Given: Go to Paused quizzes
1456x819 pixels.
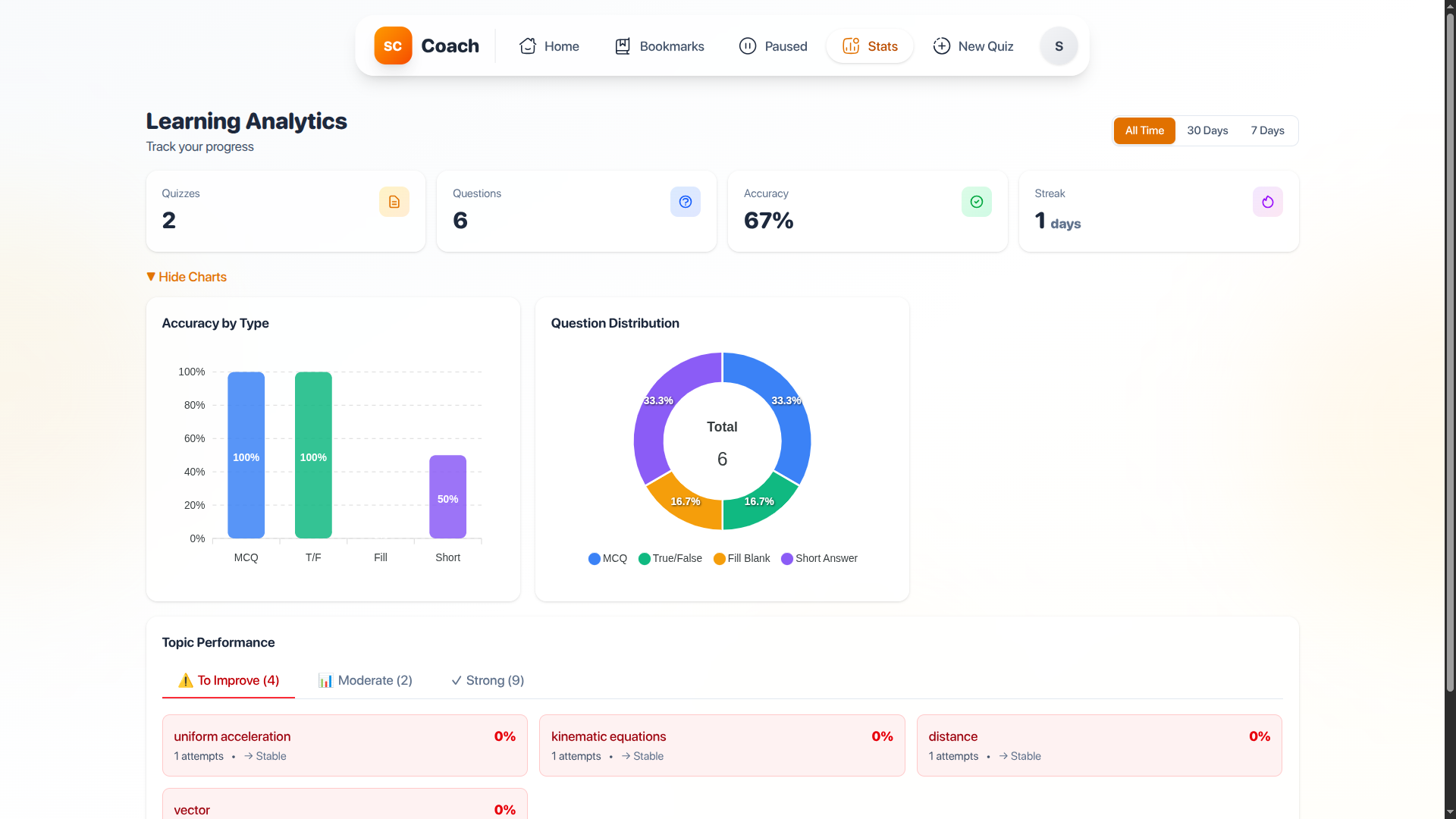Looking at the screenshot, I should pos(773,46).
